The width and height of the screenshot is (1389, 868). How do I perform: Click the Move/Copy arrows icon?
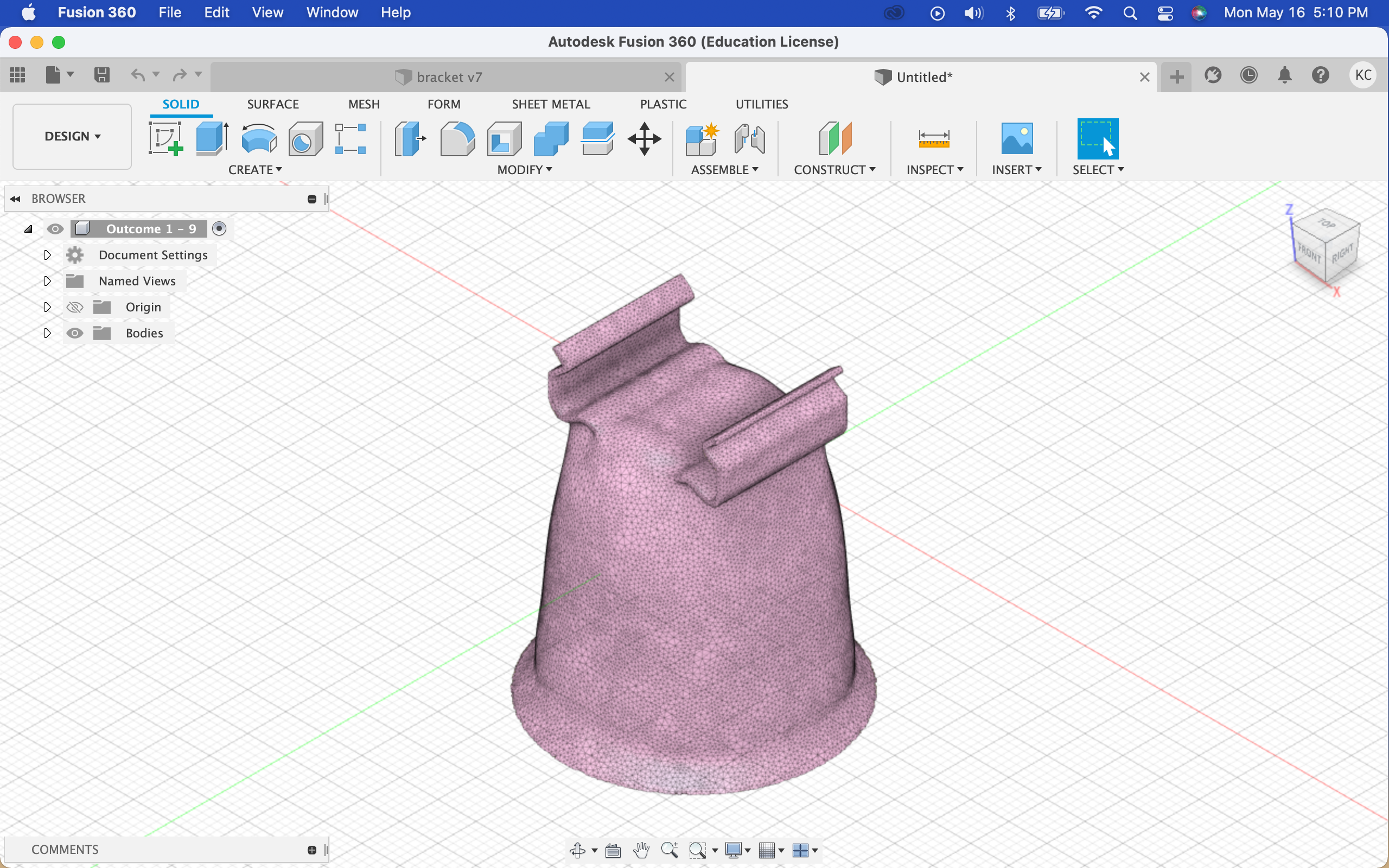644,138
